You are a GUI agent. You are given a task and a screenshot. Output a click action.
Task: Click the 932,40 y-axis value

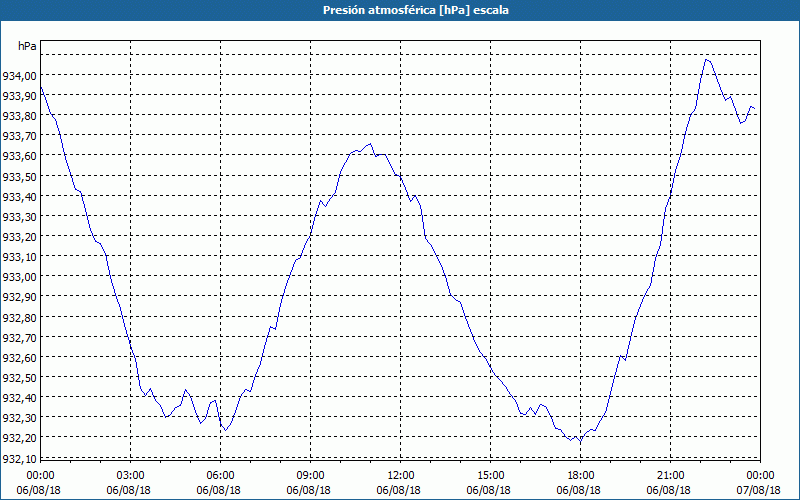(x=19, y=398)
